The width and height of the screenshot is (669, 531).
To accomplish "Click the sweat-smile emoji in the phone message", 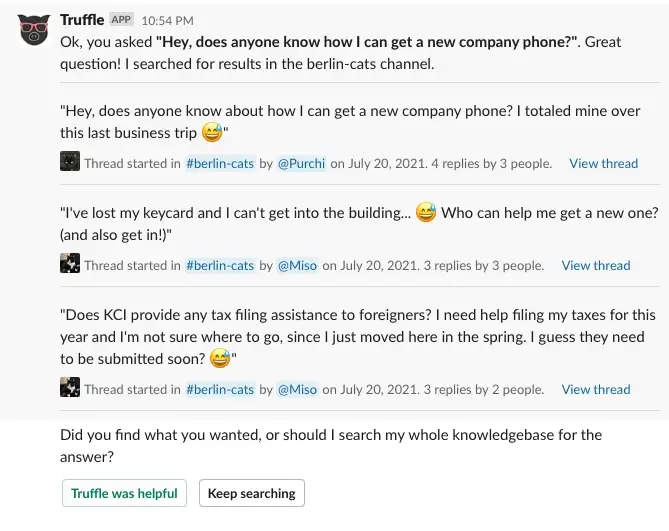I will (x=212, y=132).
